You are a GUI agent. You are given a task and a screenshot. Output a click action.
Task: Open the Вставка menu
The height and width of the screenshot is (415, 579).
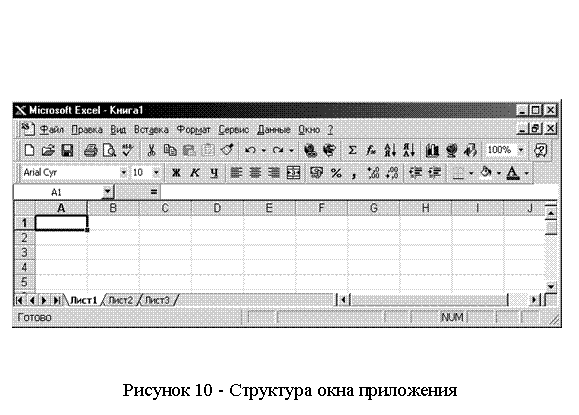coord(151,130)
